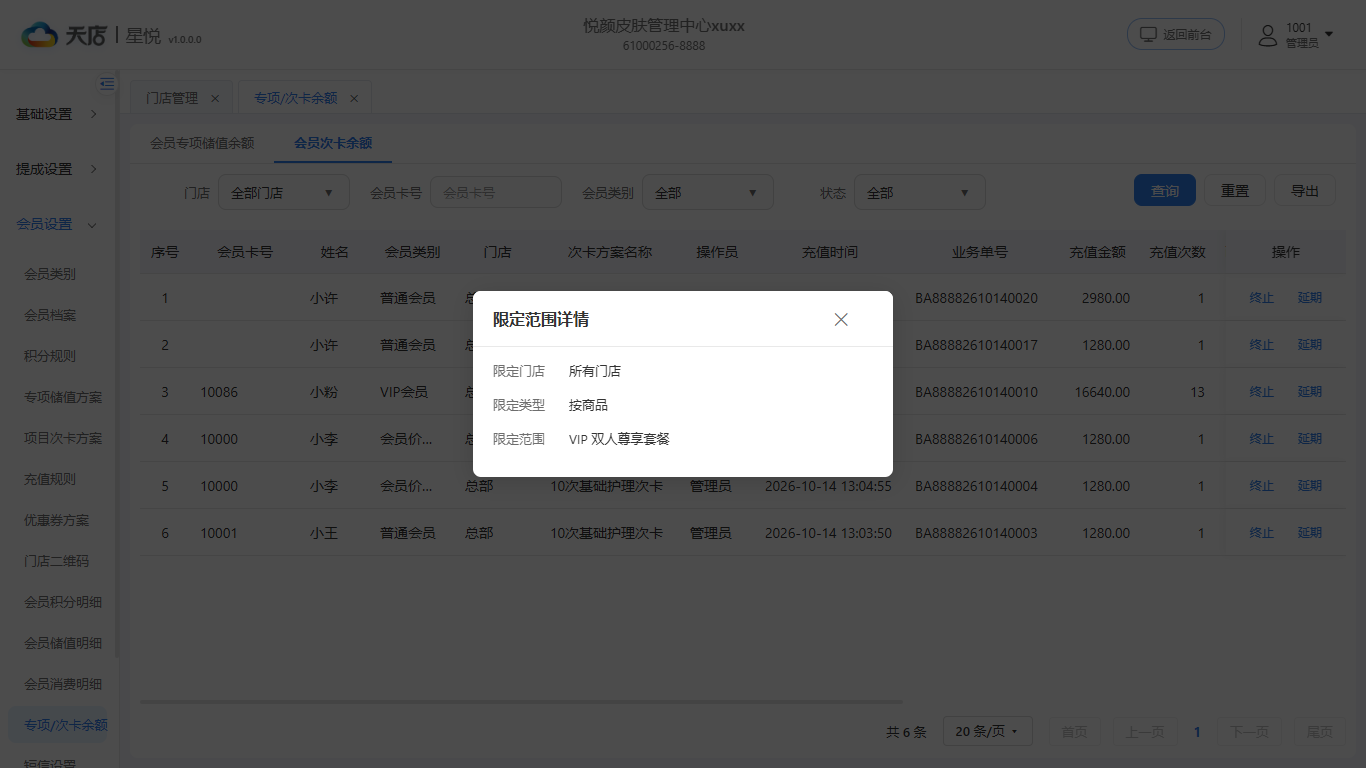
Task: Open the 状态 dropdown
Action: (920, 193)
